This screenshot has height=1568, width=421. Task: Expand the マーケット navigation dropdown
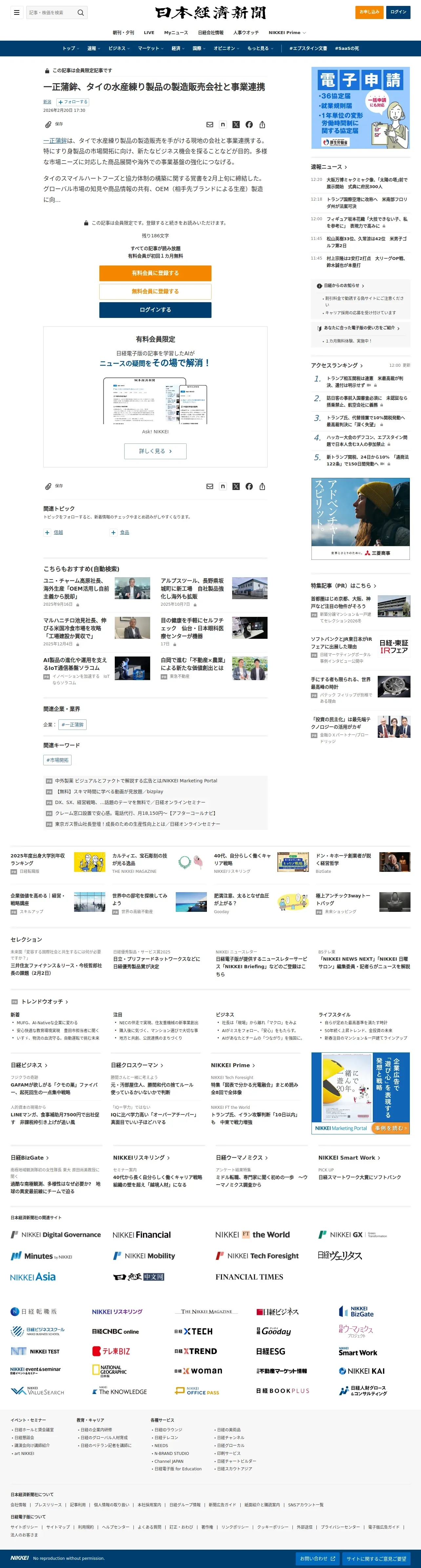coord(150,49)
